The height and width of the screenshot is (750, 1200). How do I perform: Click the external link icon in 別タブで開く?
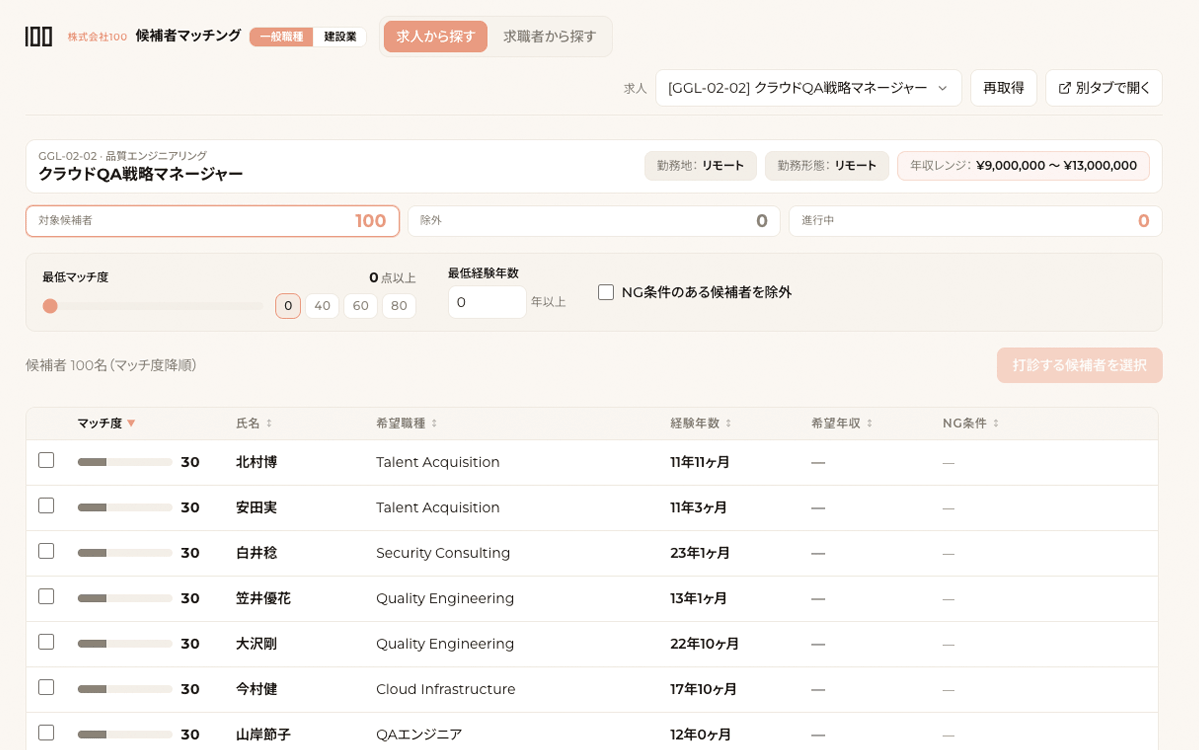coord(1064,88)
